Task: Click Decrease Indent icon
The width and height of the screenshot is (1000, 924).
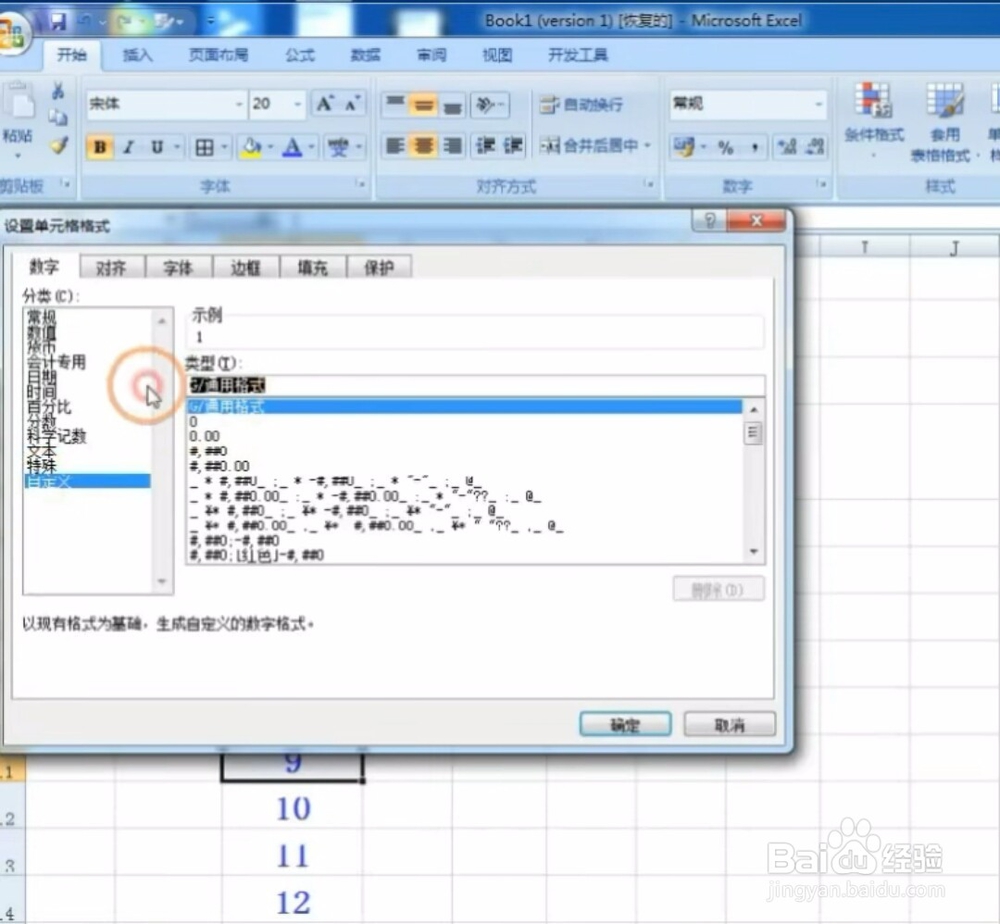Action: [485, 146]
